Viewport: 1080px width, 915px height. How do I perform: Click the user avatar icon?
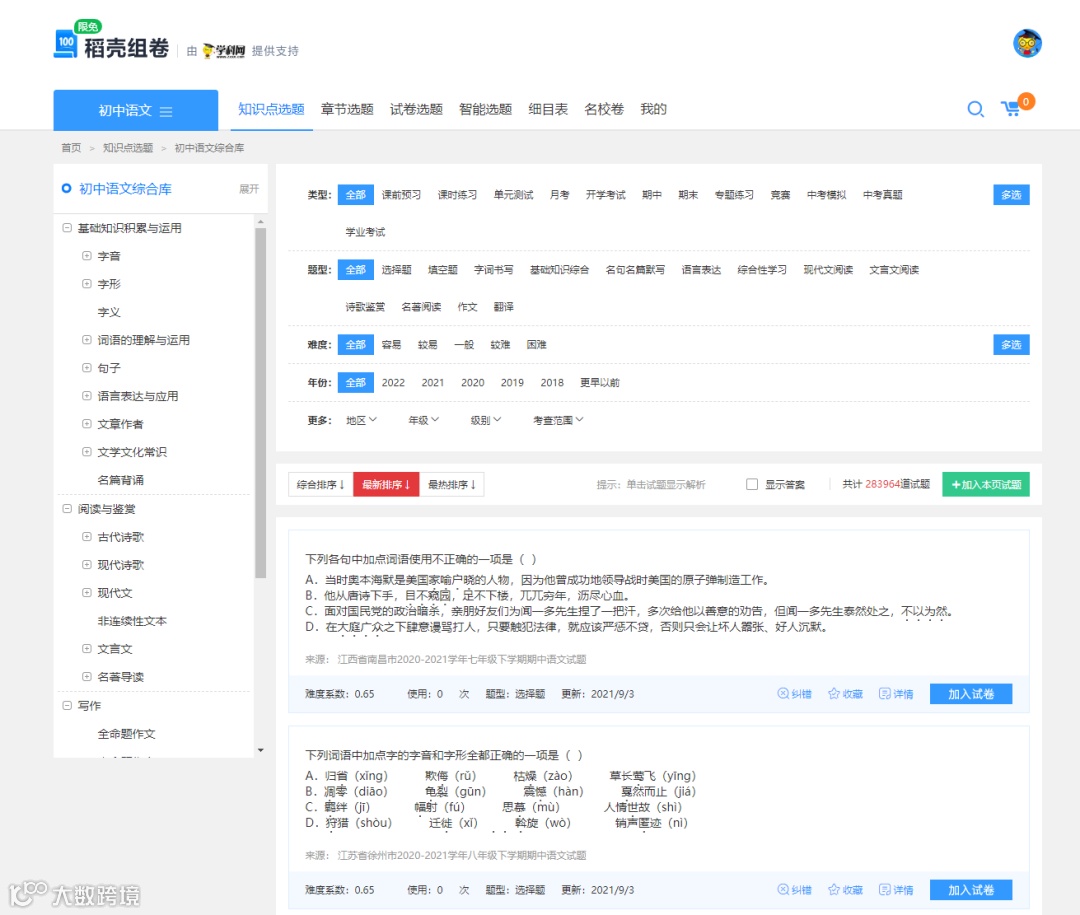click(x=1027, y=43)
